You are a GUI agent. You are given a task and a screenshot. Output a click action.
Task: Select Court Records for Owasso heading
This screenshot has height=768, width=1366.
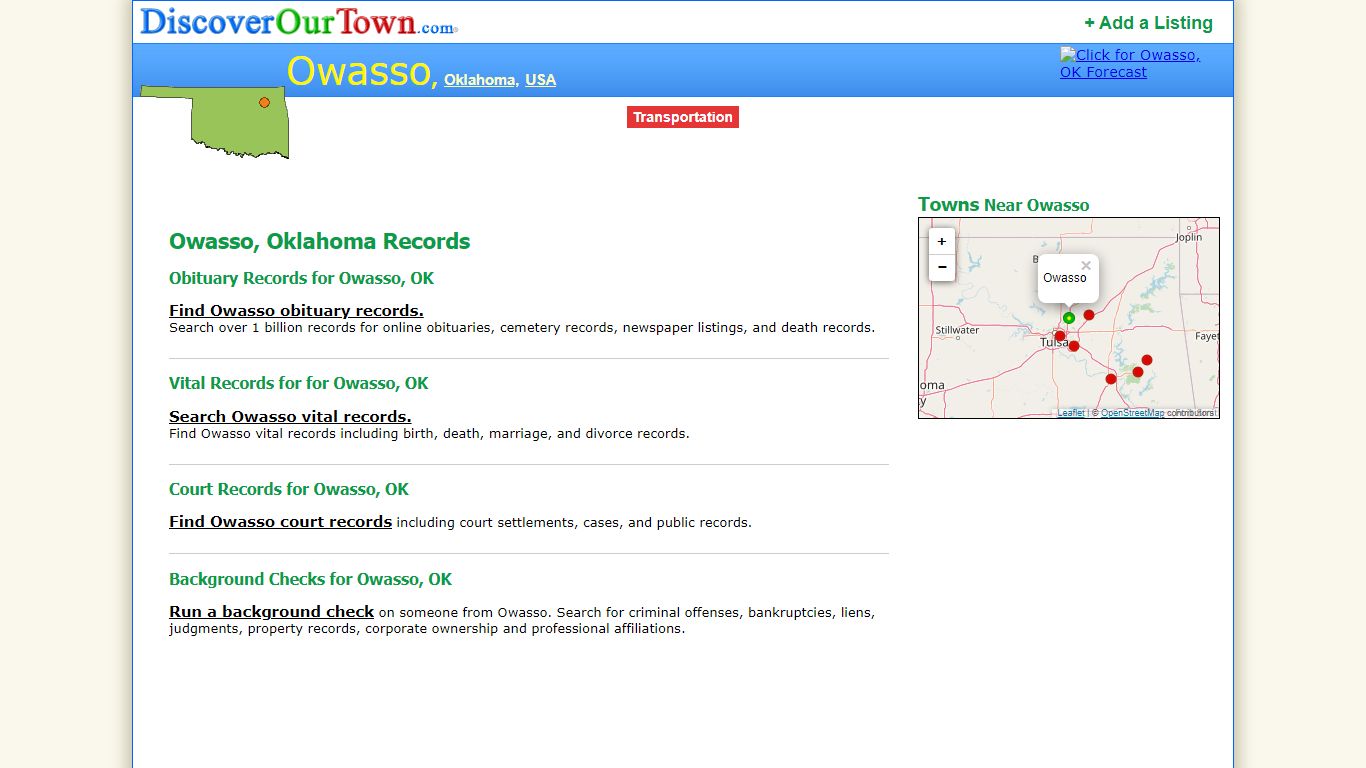pos(289,489)
